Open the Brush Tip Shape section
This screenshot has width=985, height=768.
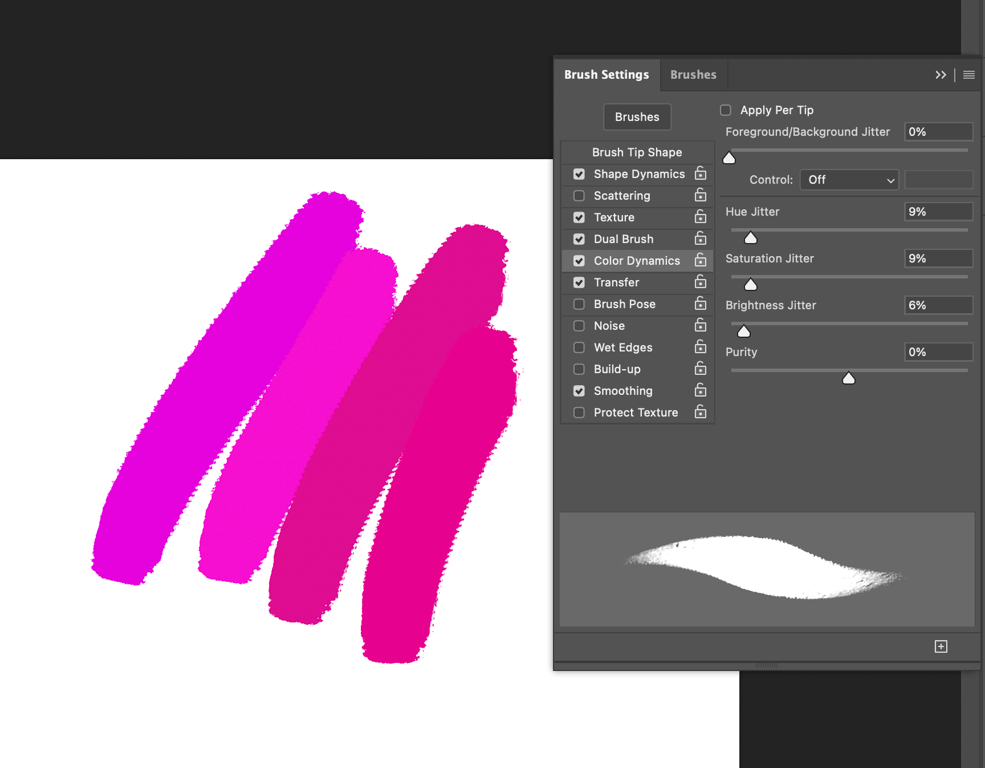[637, 152]
